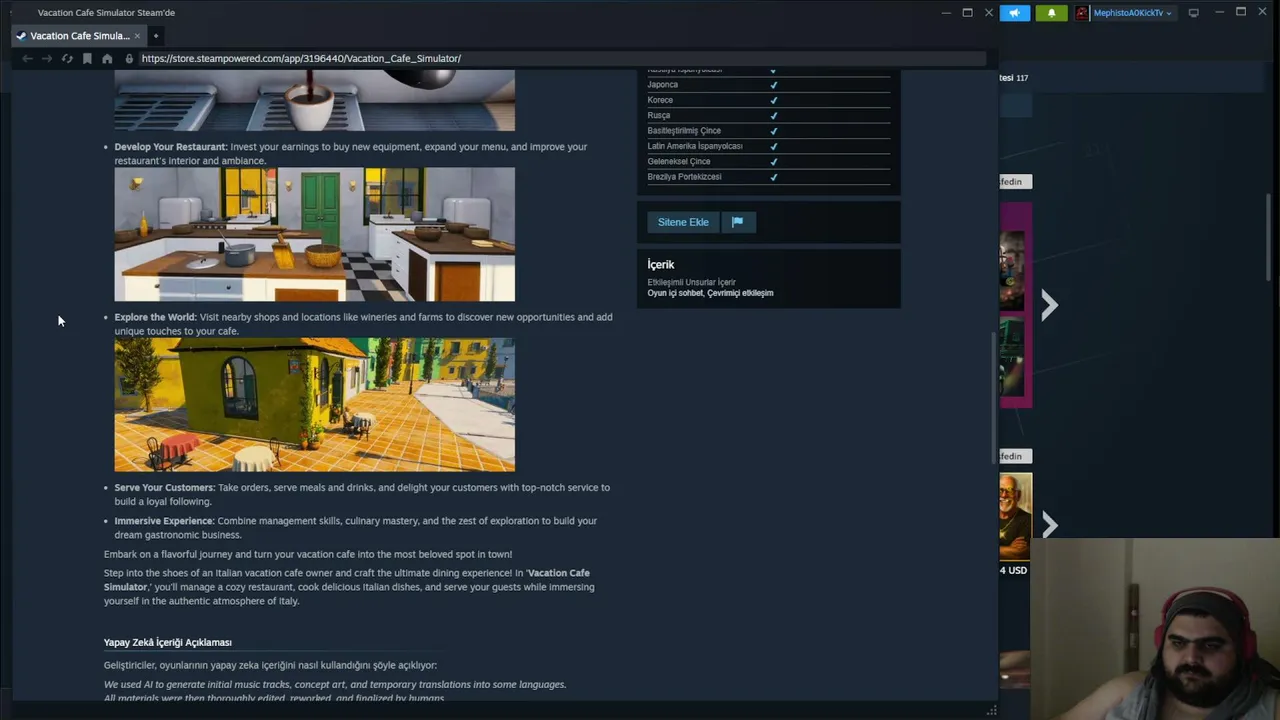The image size is (1280, 720).
Task: Click the bearded man game capsule
Action: pos(1015,516)
